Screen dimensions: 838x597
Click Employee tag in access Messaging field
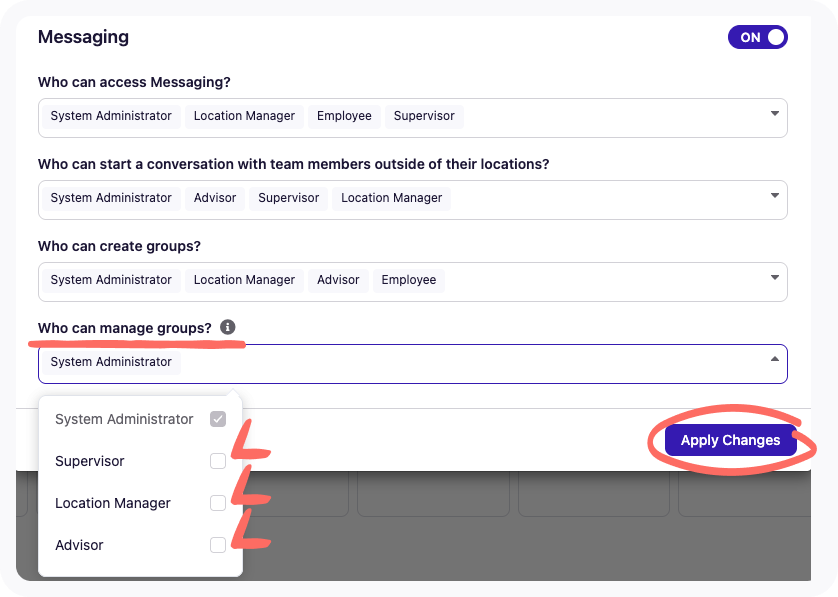tap(344, 116)
